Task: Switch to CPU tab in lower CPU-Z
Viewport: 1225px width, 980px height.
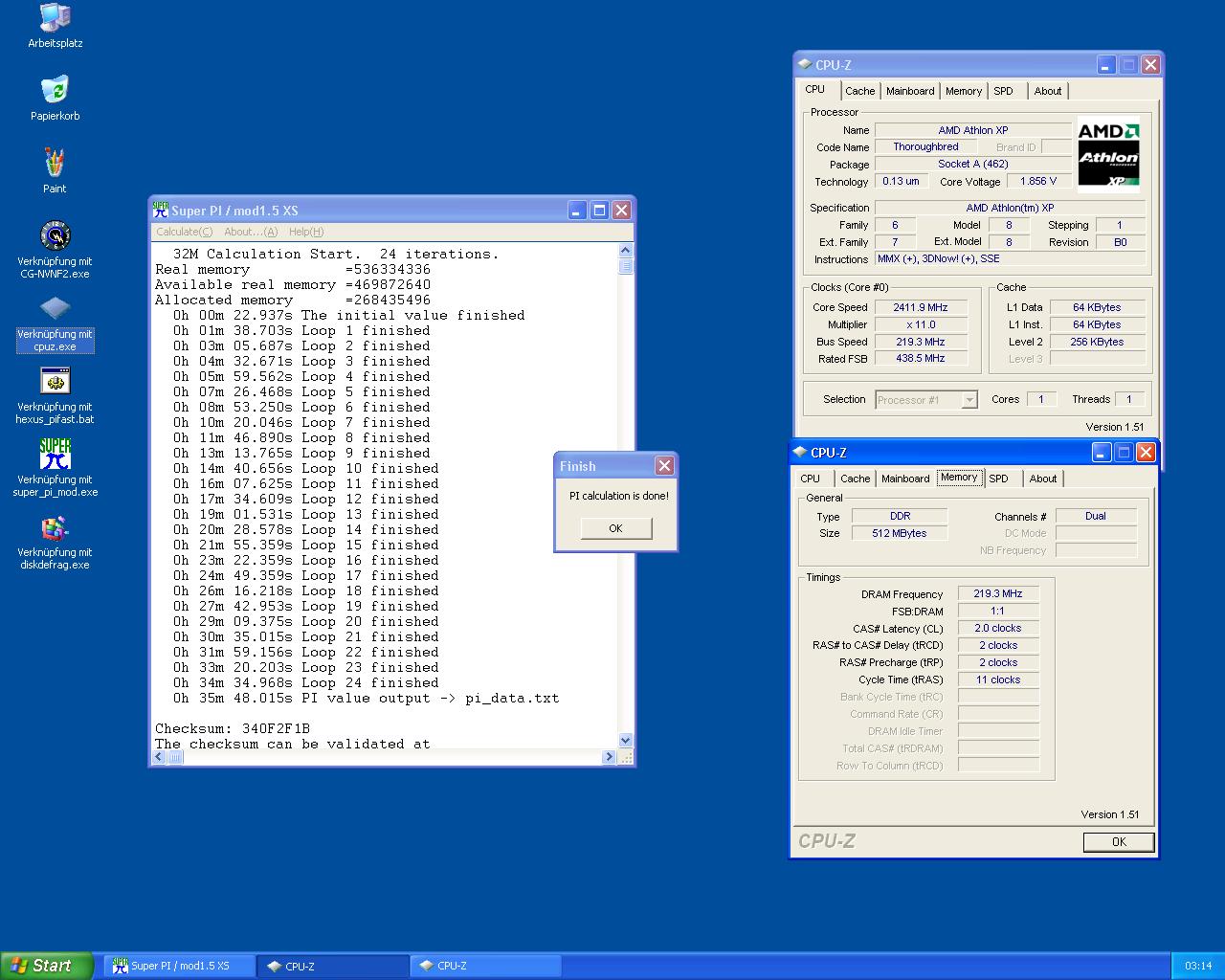Action: (x=811, y=479)
